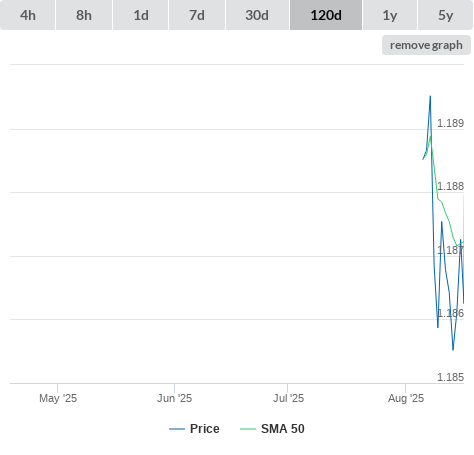Toggle the Price series legend label
Image resolution: width=474 pixels, height=455 pixels.
(205, 429)
